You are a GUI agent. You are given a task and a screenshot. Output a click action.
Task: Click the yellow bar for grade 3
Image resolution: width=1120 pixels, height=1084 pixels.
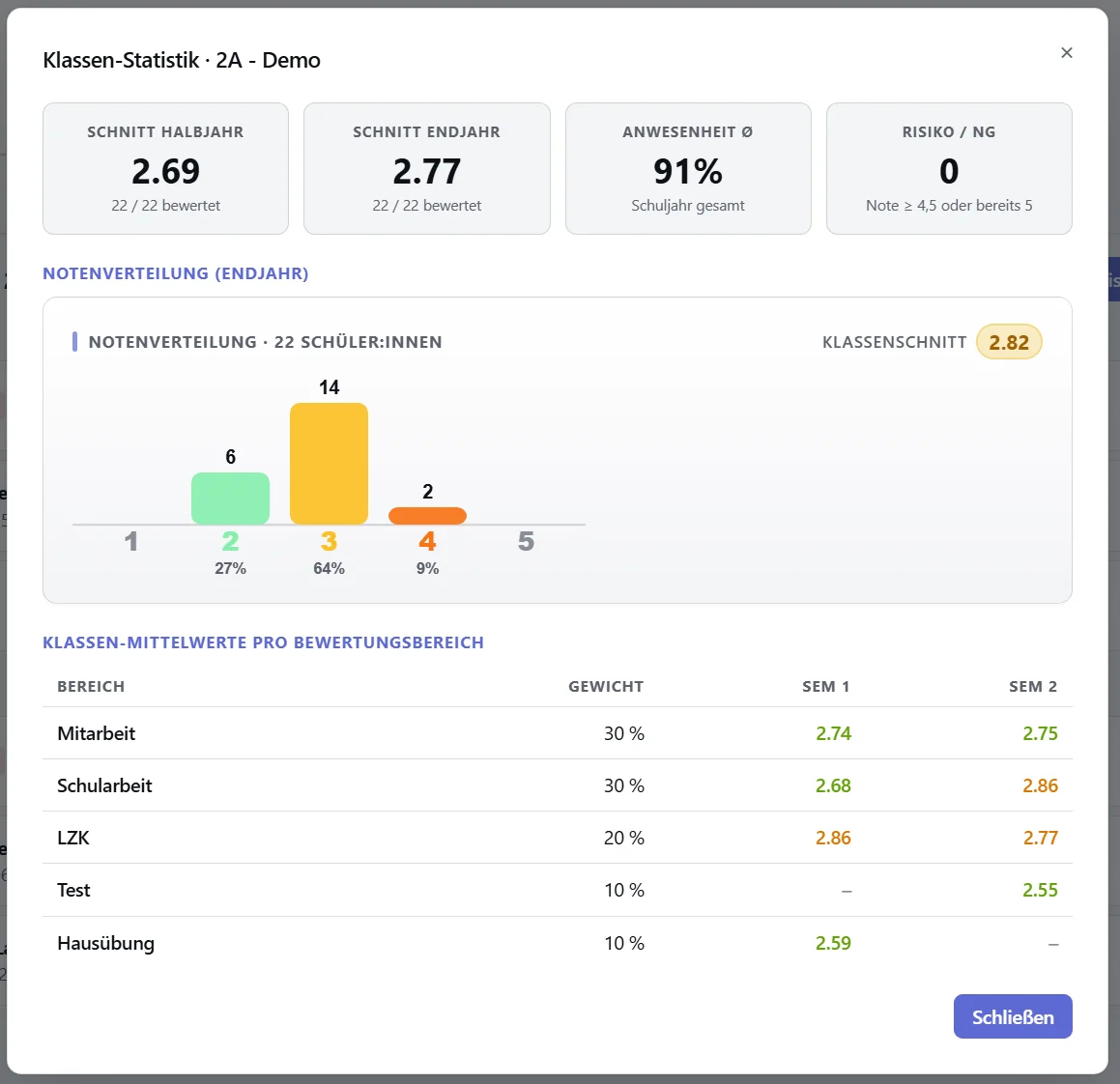329,464
